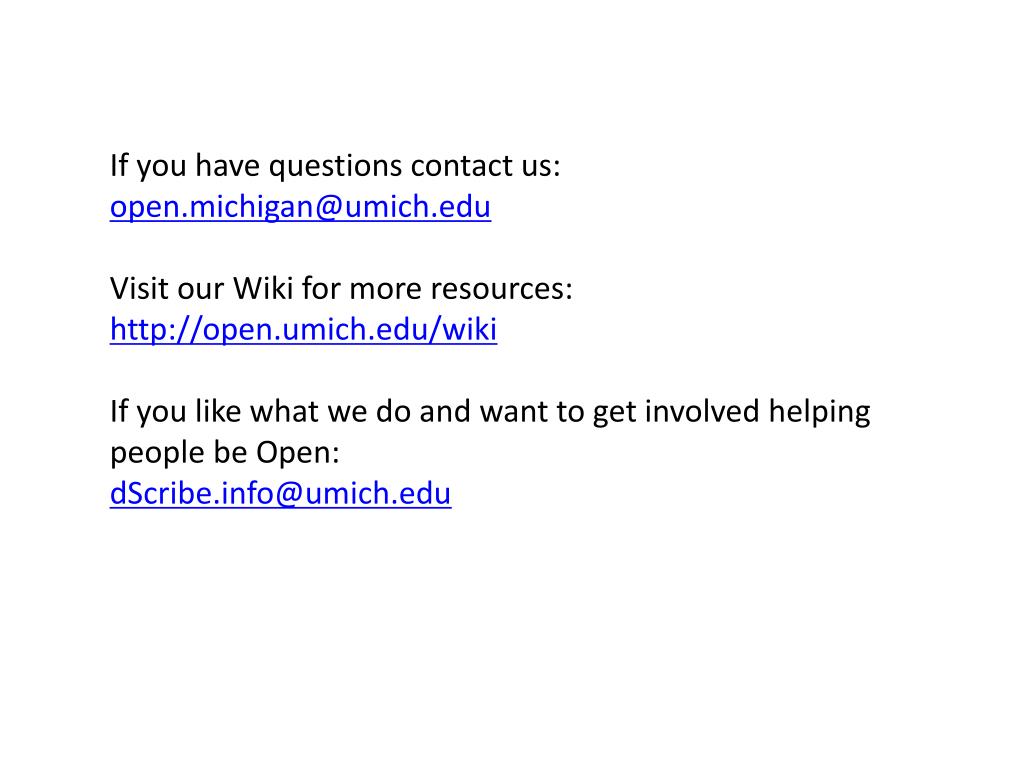Click the word 'involved' in the paragraph
Viewport: 1024px width, 768px height.
pyautogui.click(x=702, y=411)
